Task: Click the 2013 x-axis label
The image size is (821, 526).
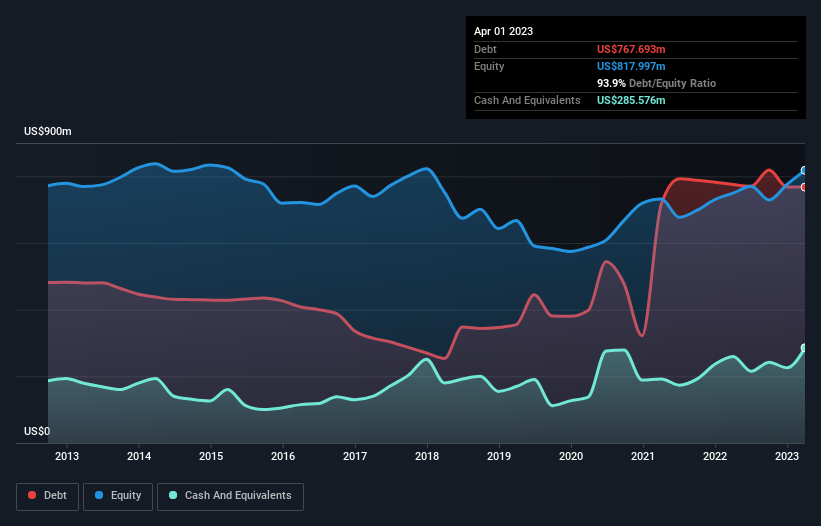Action: point(67,456)
